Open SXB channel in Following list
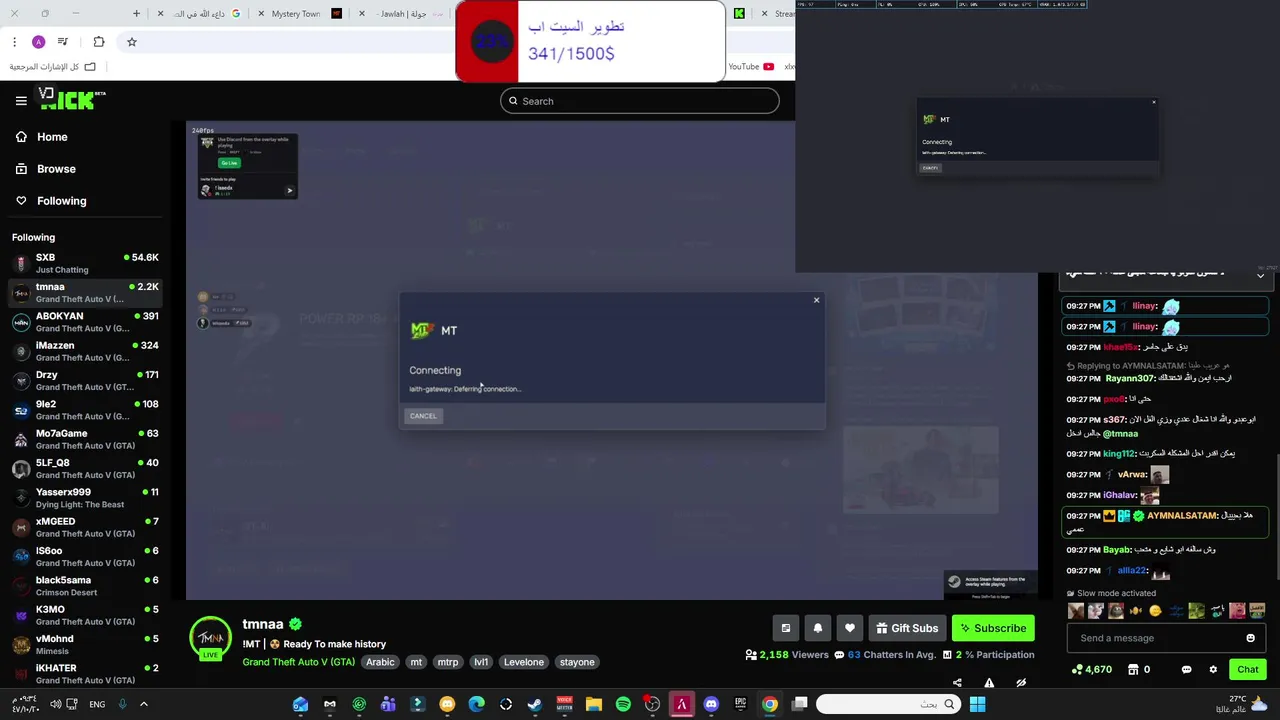 click(86, 263)
